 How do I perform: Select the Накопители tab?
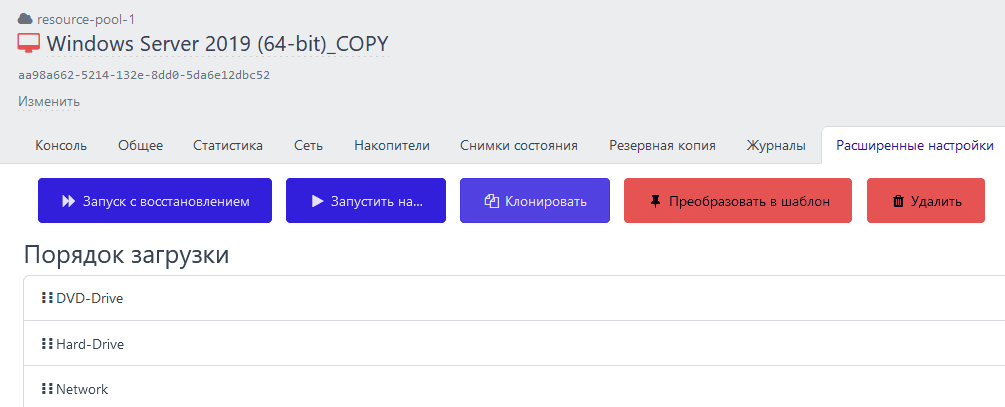pyautogui.click(x=392, y=145)
